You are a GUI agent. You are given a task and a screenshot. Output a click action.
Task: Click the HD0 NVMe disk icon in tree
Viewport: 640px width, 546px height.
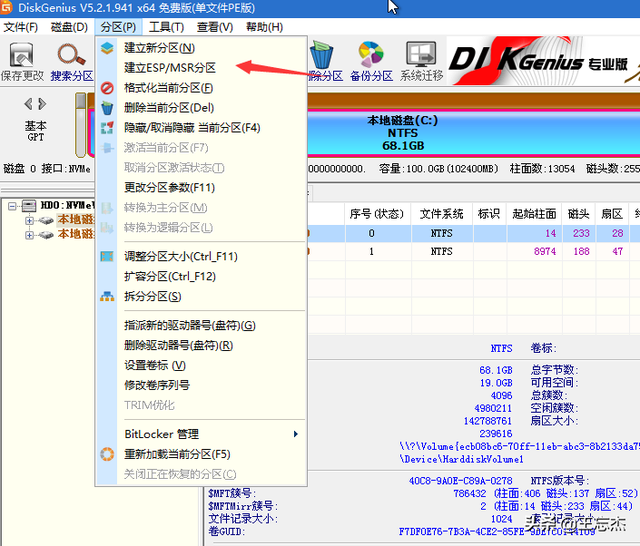coord(29,205)
